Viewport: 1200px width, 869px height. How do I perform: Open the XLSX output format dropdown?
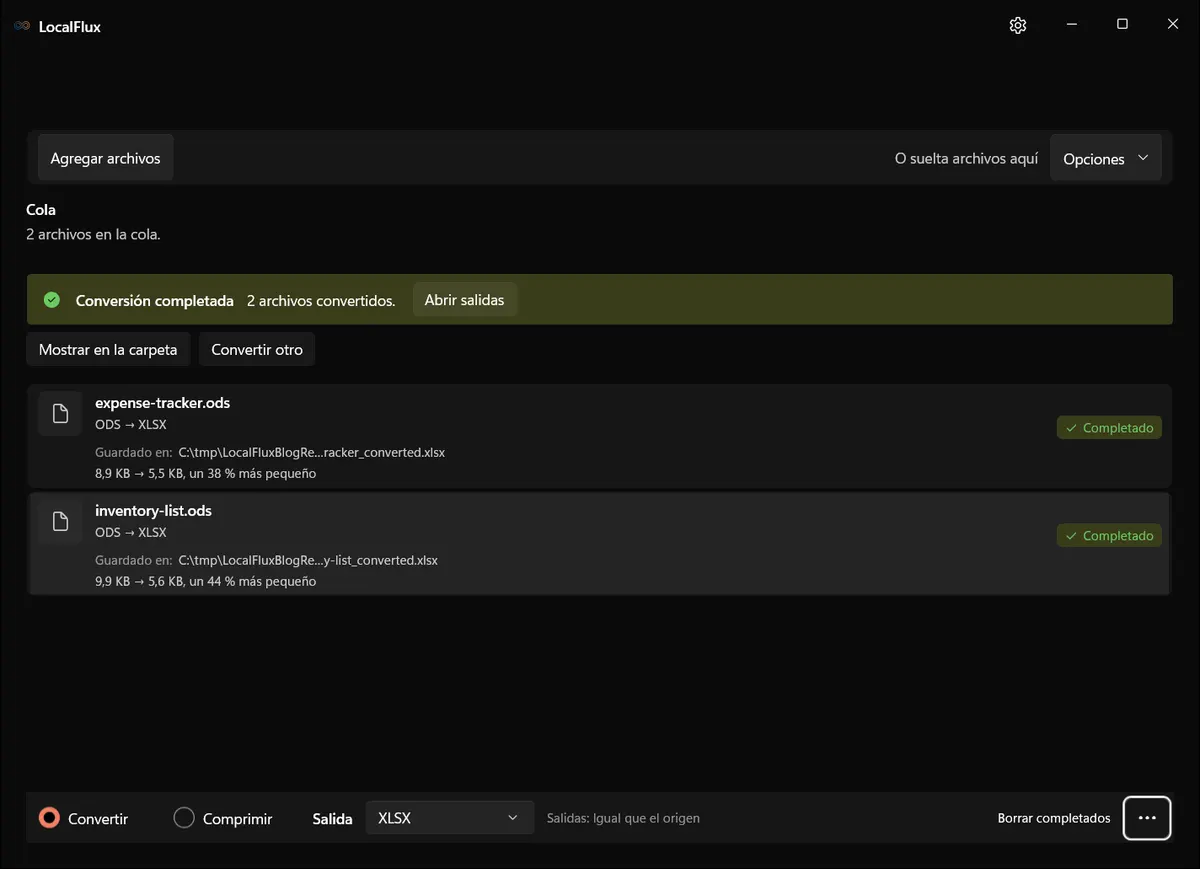[449, 818]
